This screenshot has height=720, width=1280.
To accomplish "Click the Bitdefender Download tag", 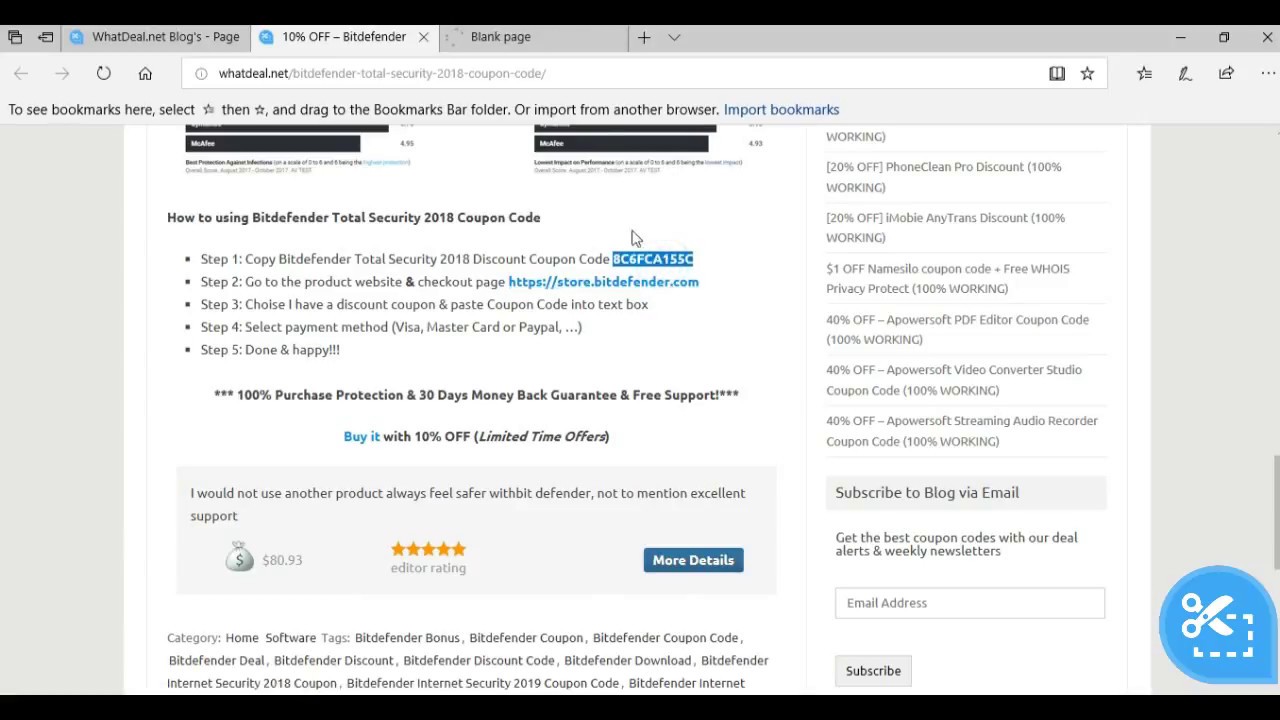I will pyautogui.click(x=627, y=661).
